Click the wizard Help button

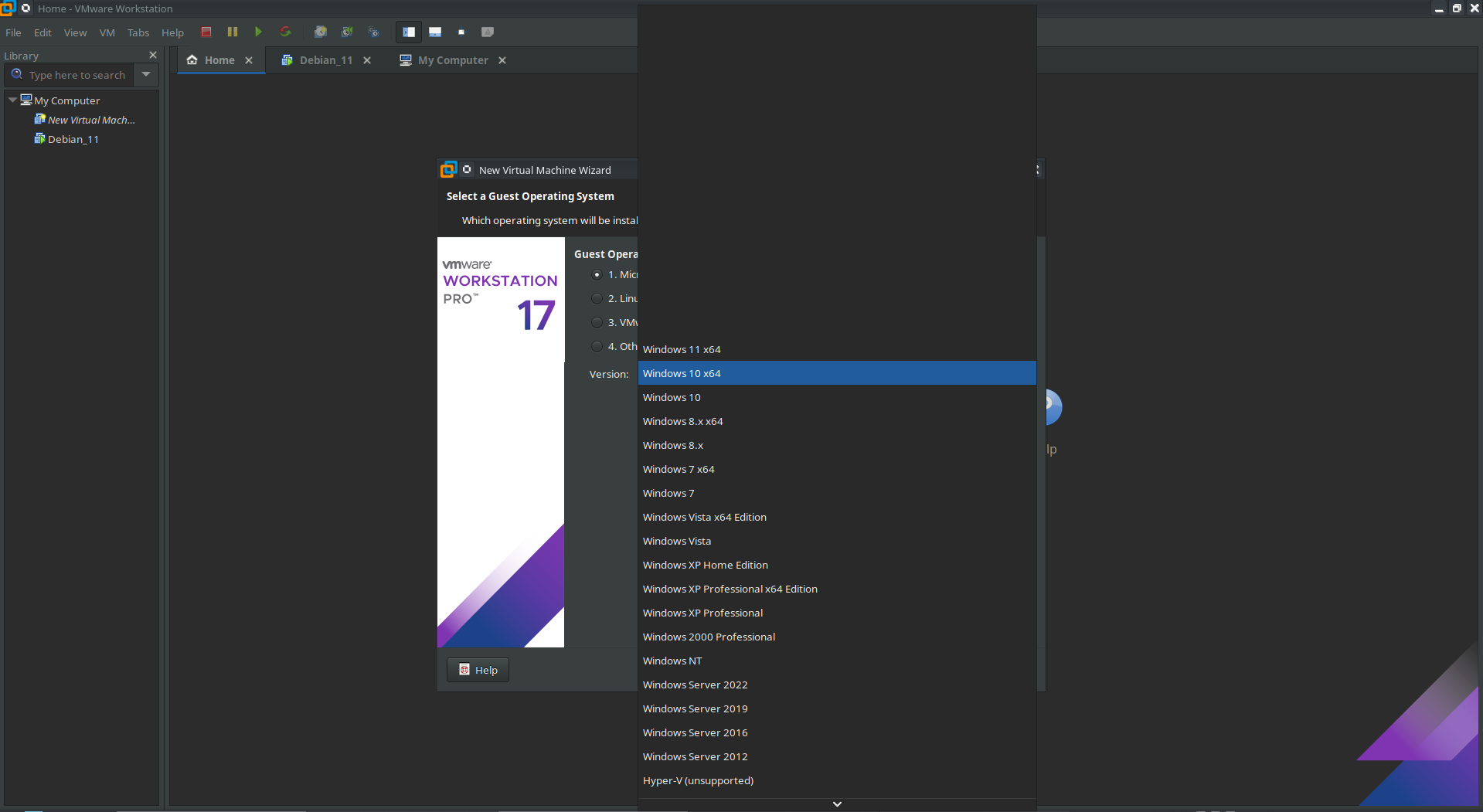point(478,670)
